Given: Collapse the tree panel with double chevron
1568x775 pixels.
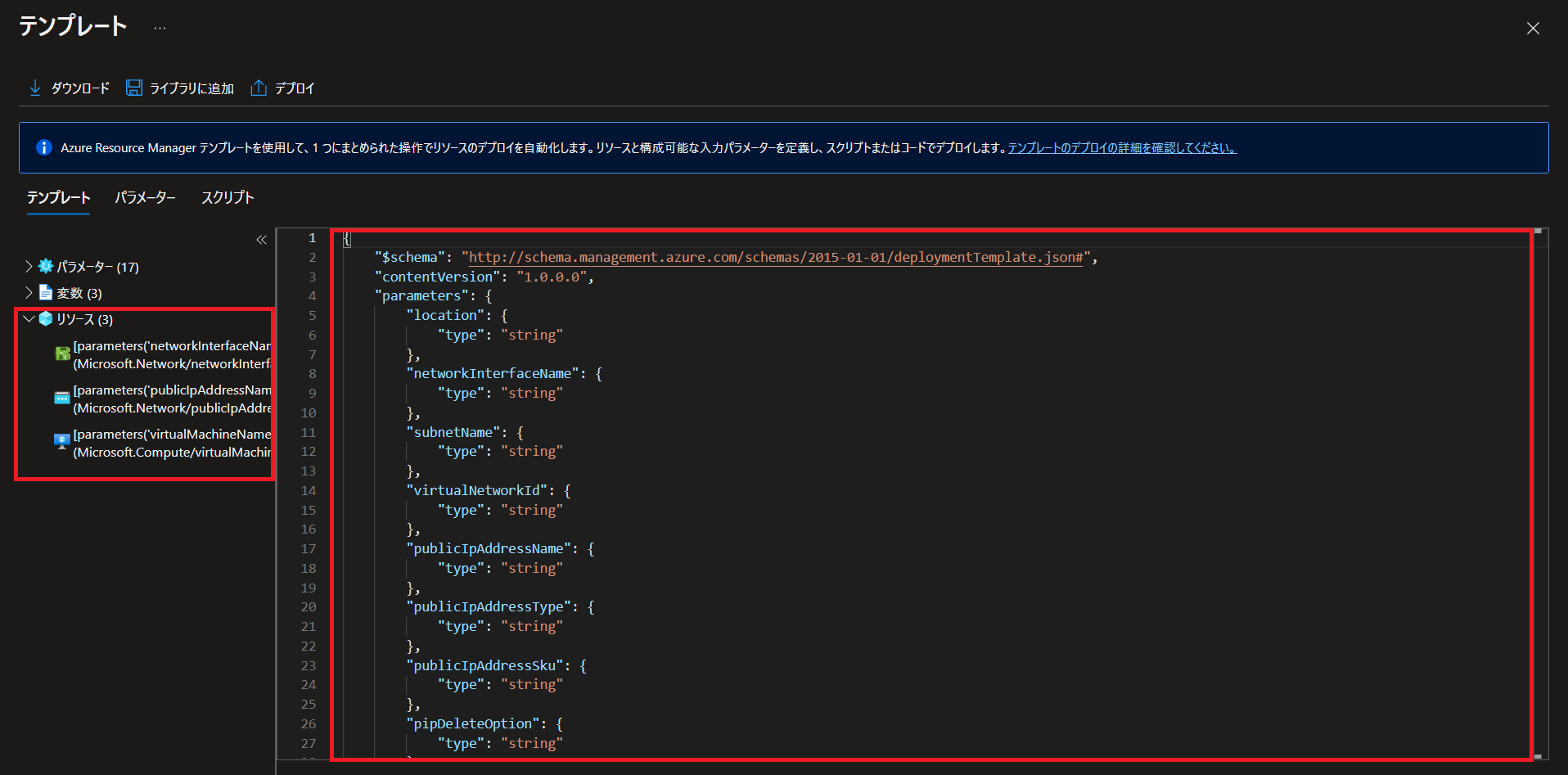Looking at the screenshot, I should (x=261, y=240).
